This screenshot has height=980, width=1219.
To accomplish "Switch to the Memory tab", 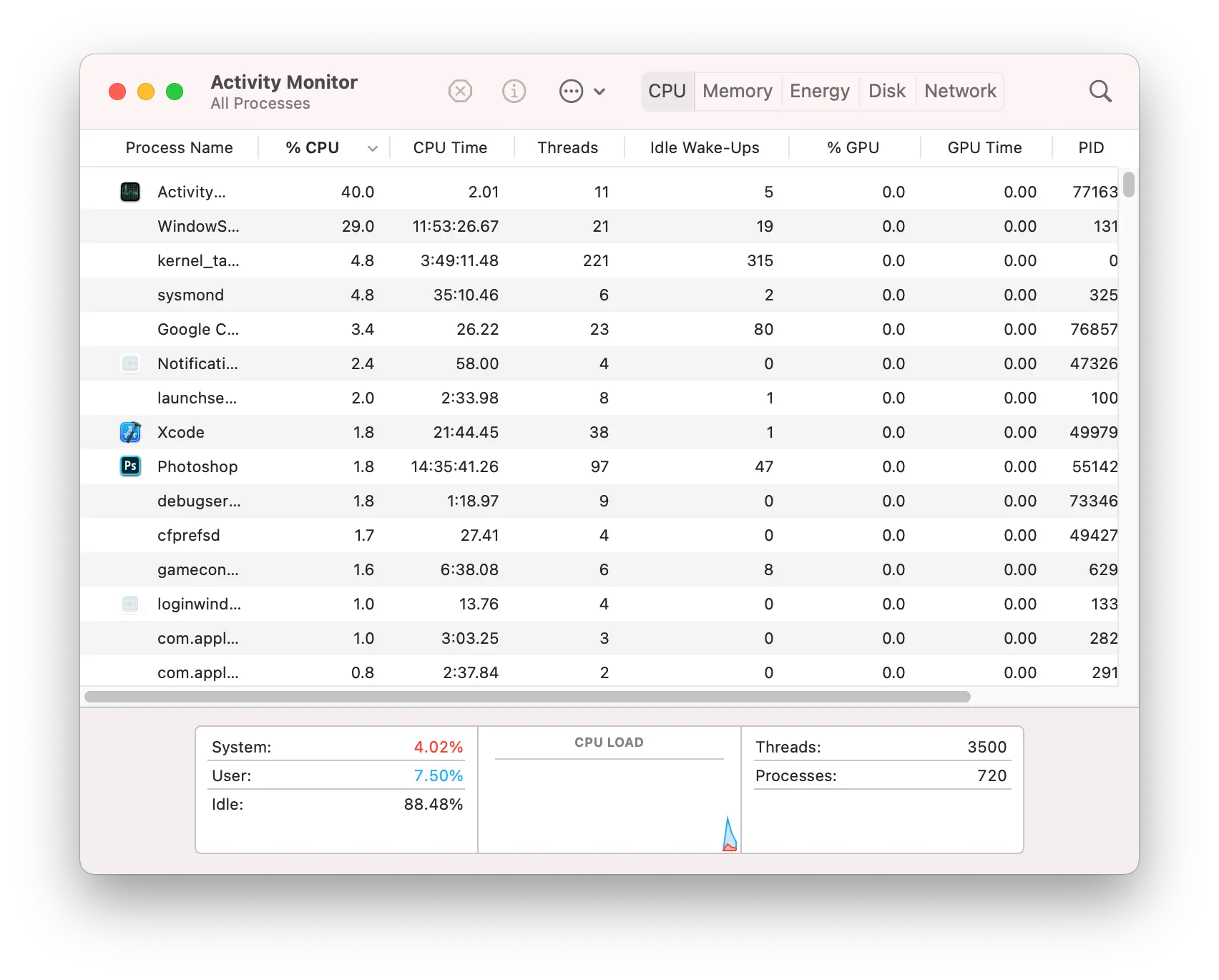I will click(x=737, y=92).
